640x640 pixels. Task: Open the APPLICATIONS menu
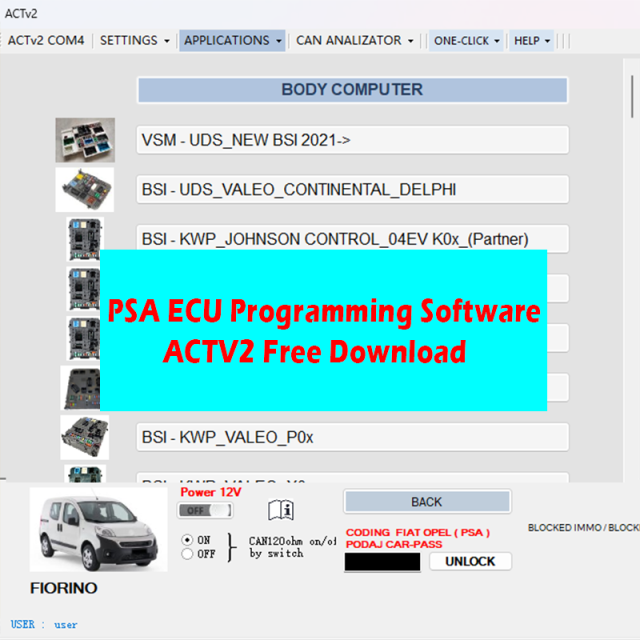232,41
